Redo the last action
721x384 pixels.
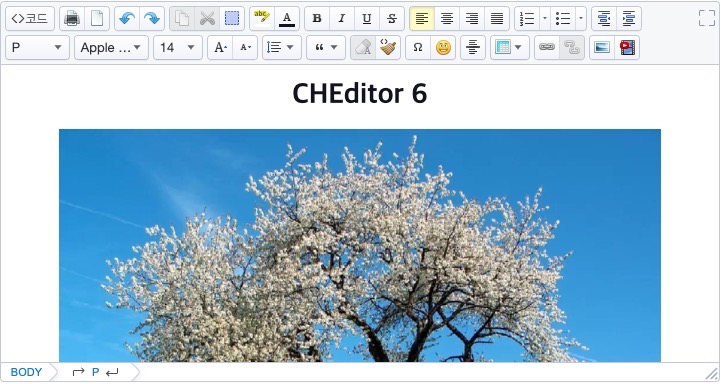click(x=152, y=18)
